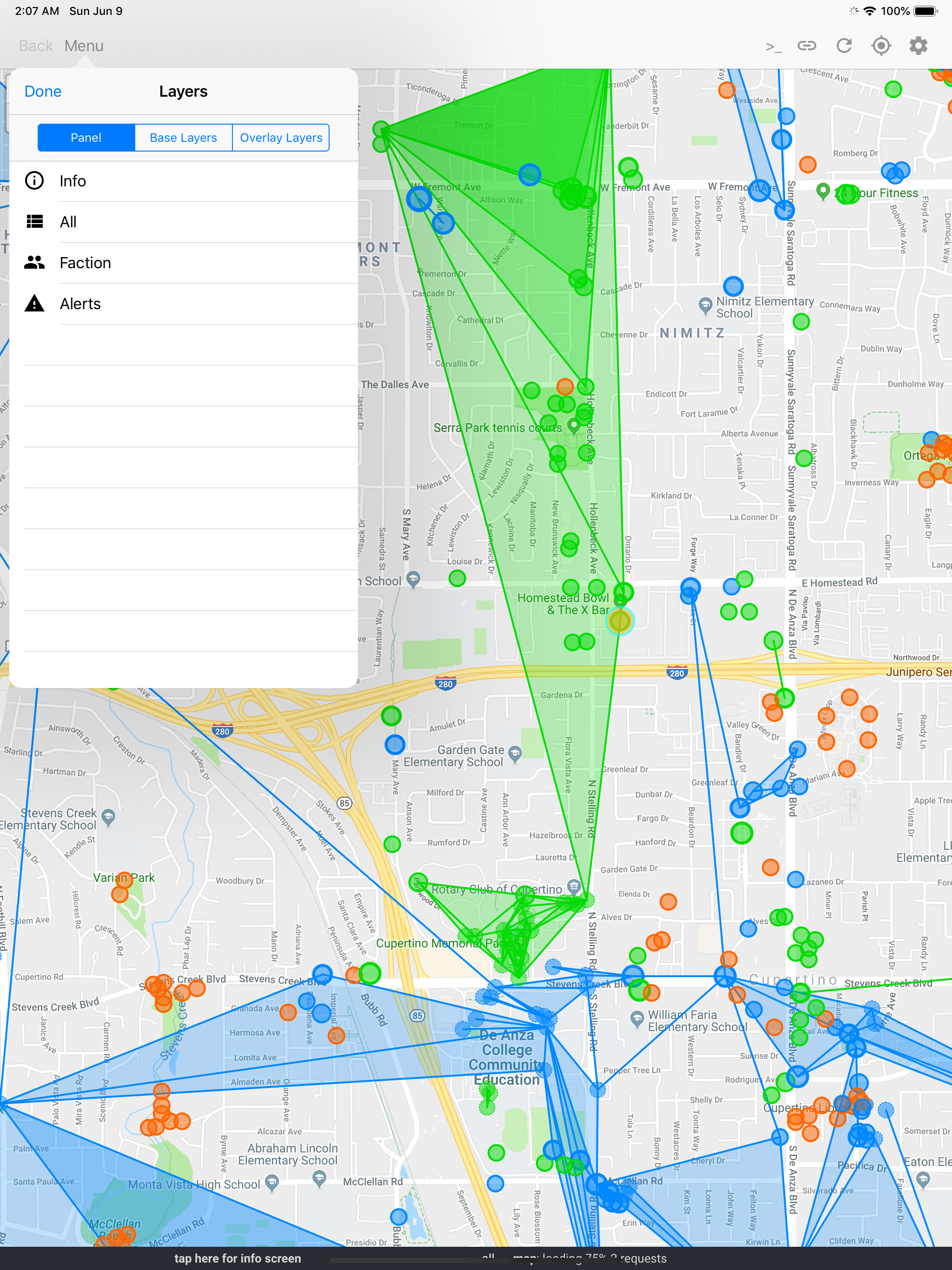952x1270 pixels.
Task: Tap 'tap here for info screen'
Action: coord(237,1258)
